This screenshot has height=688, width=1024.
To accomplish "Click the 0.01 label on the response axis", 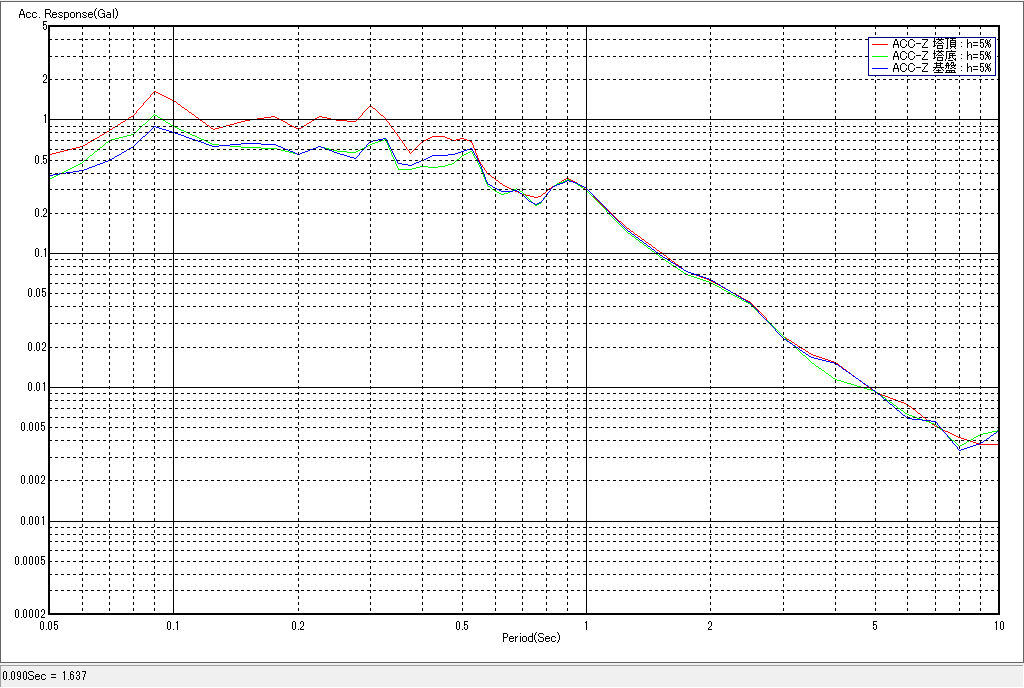I will click(x=37, y=387).
